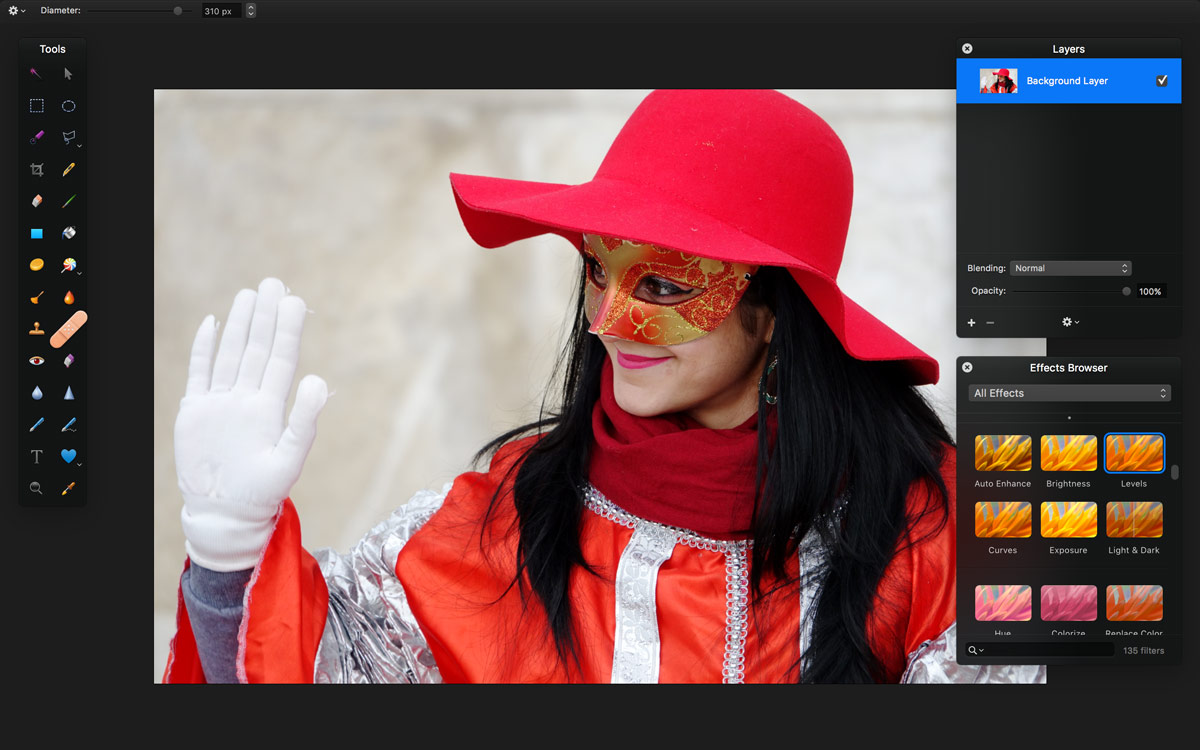Pick the Move arrow tool

pyautogui.click(x=69, y=74)
